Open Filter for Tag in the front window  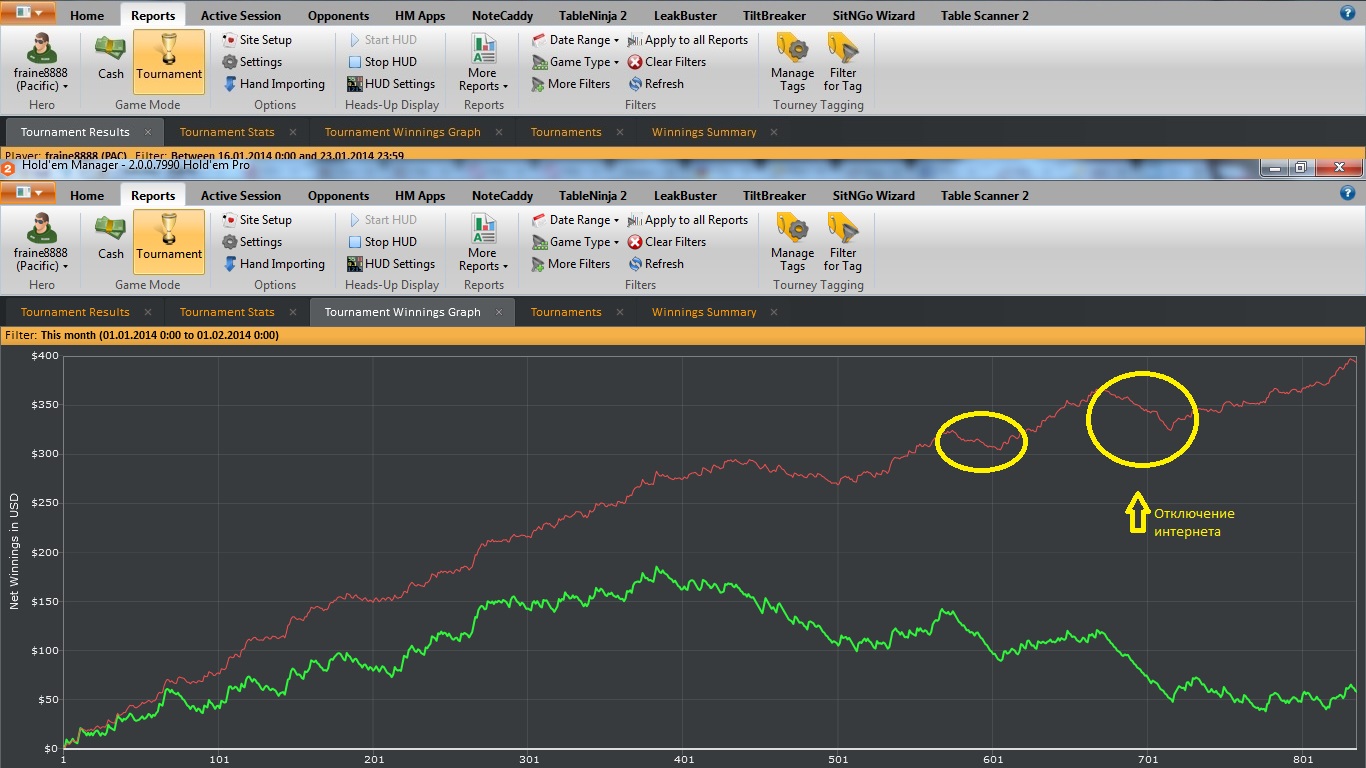(843, 242)
